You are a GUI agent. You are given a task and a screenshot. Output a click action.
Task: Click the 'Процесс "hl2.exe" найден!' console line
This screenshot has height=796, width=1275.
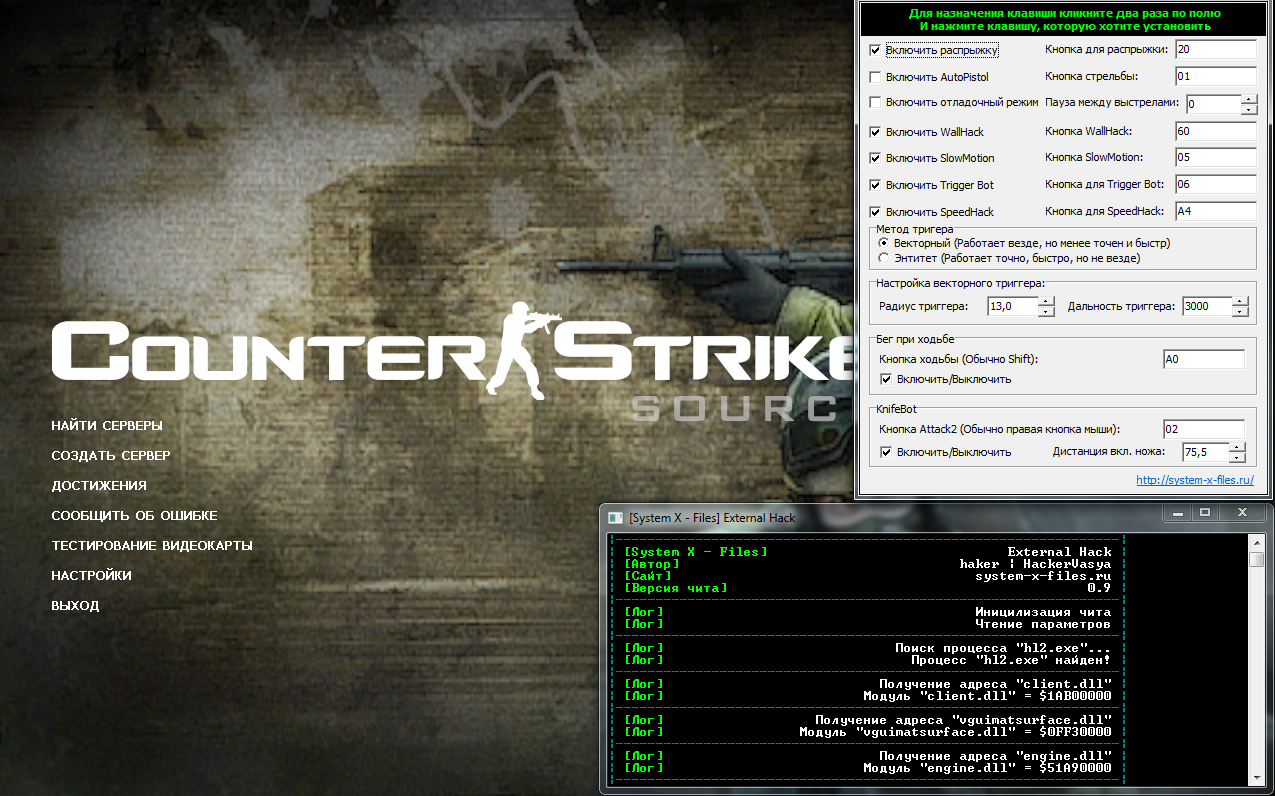click(x=1010, y=660)
